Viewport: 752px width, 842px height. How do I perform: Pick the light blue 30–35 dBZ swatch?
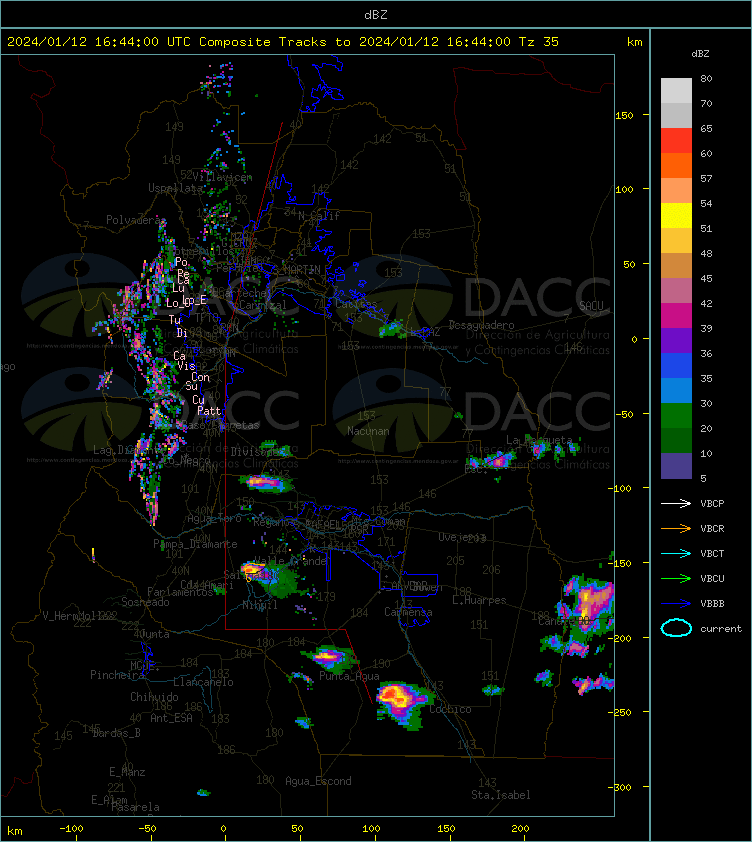(676, 390)
